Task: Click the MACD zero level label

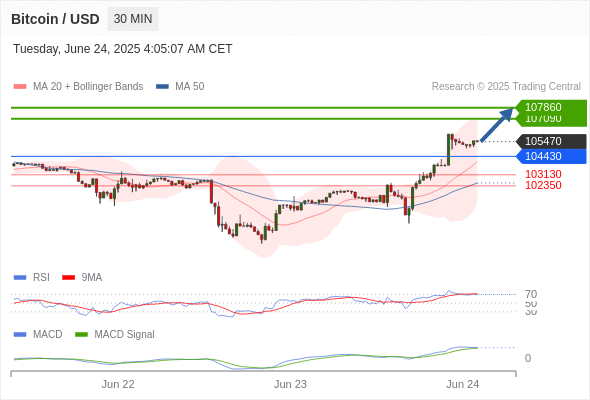Action: [528, 358]
